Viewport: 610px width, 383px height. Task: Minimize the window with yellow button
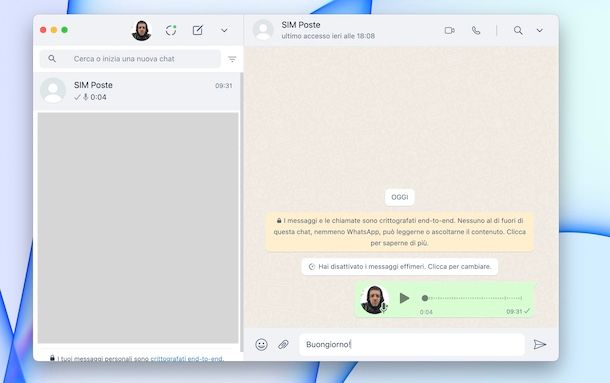point(54,30)
